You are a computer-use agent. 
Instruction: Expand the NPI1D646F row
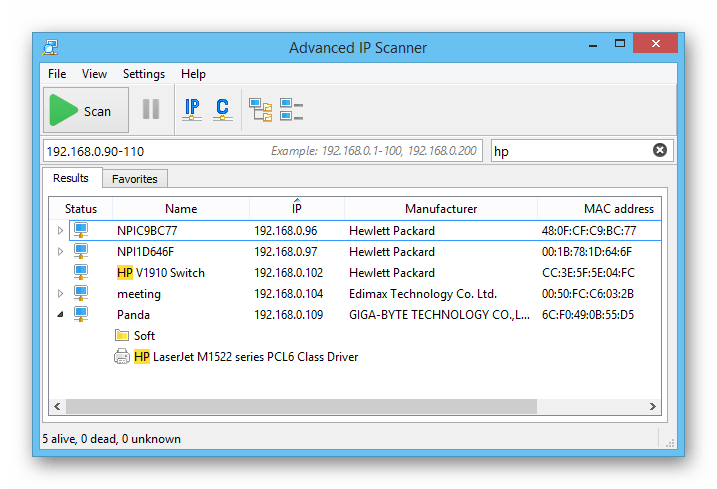click(x=60, y=252)
